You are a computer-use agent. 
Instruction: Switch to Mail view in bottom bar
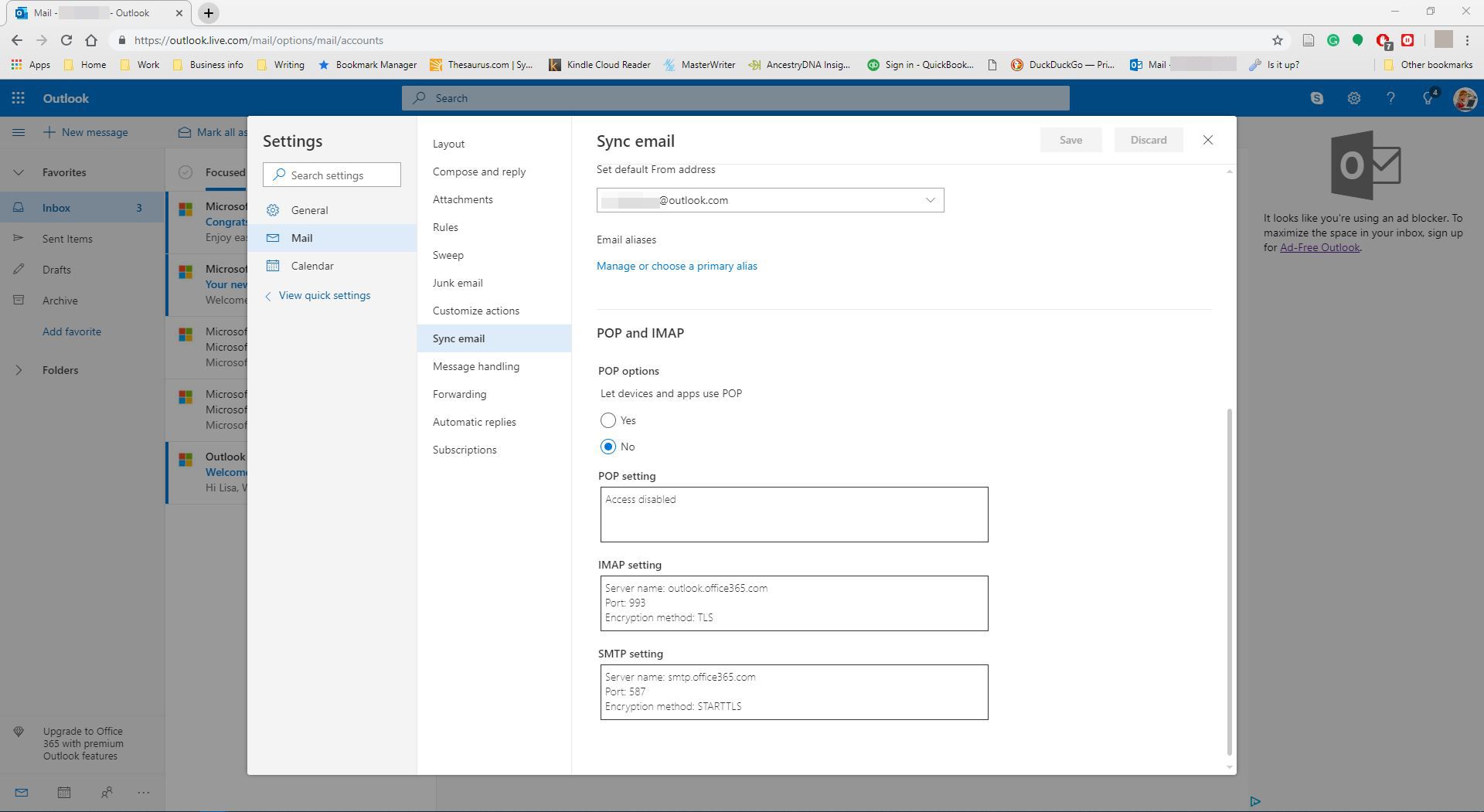point(22,792)
